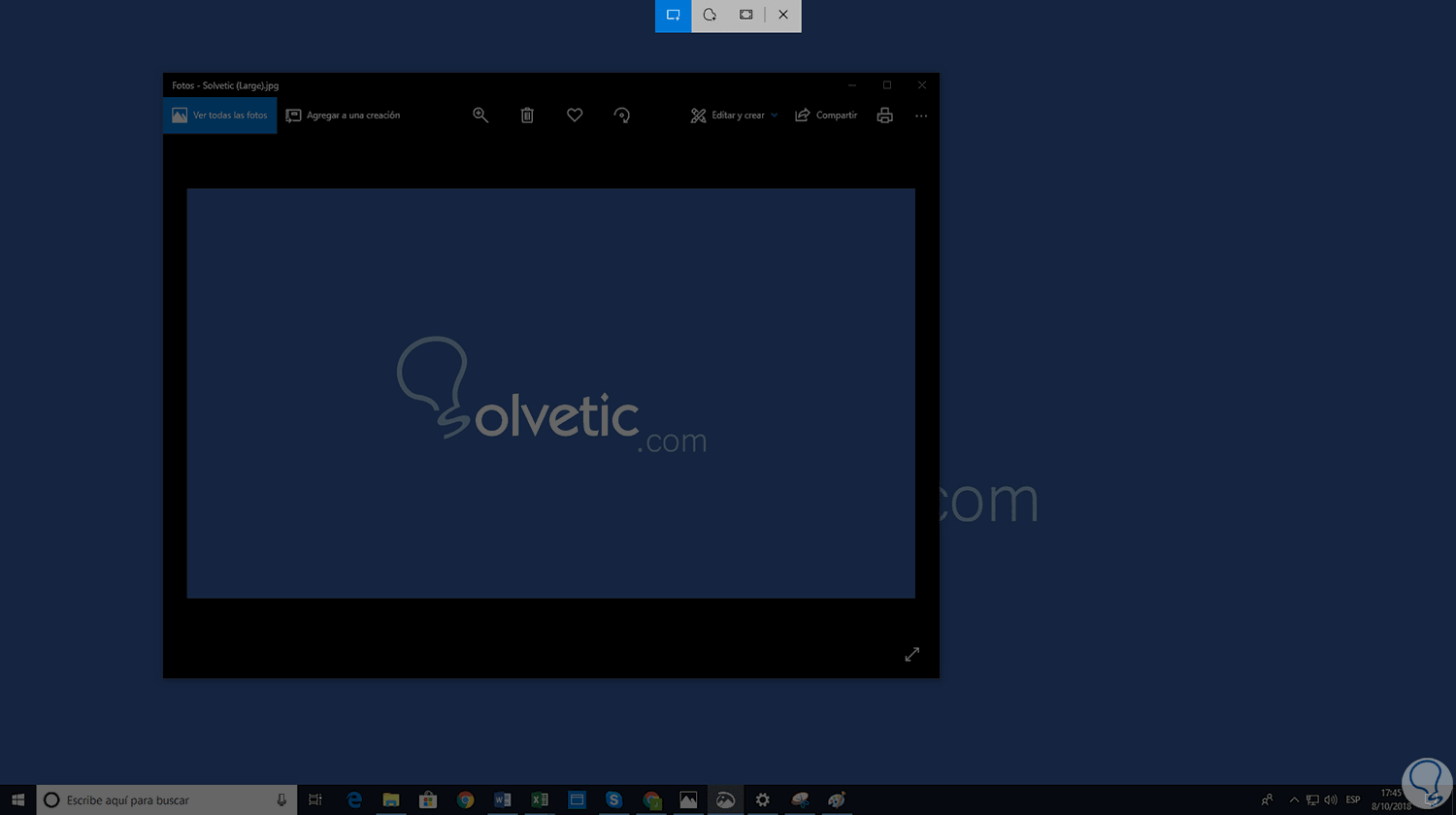The height and width of the screenshot is (815, 1456).
Task: Open Task View from the taskbar
Action: click(315, 800)
